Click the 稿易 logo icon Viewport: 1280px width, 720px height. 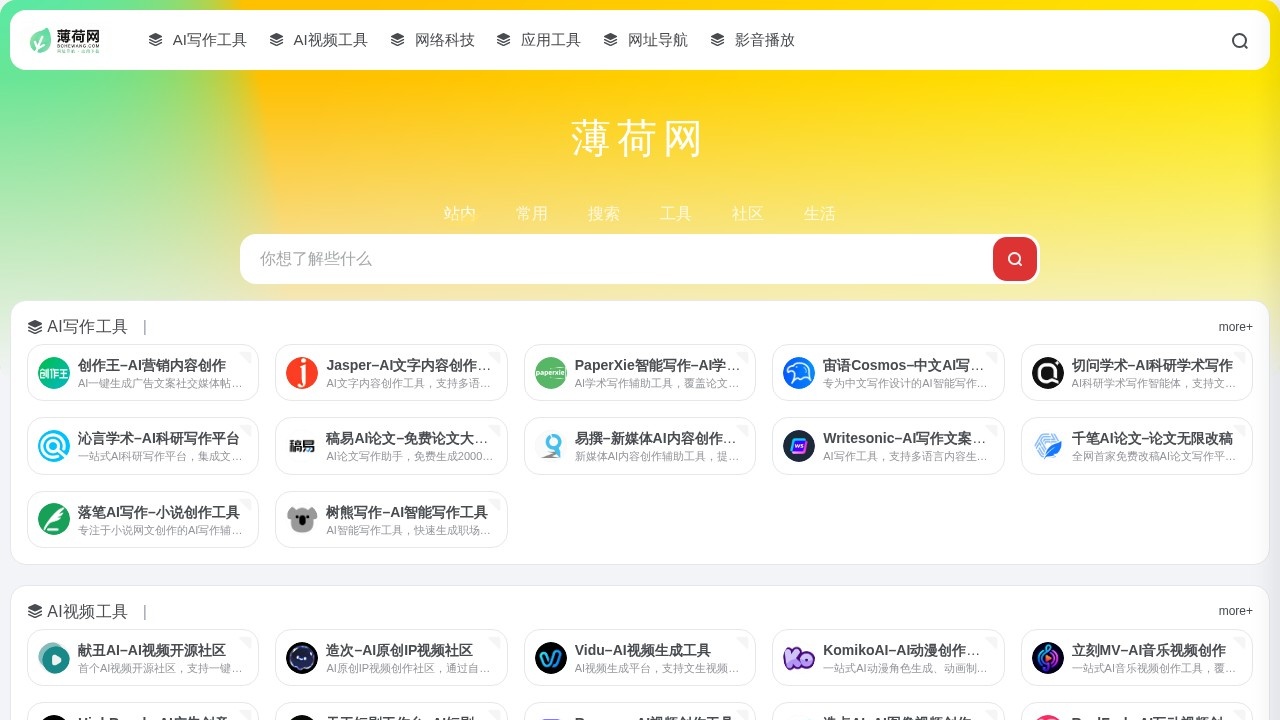click(x=302, y=446)
